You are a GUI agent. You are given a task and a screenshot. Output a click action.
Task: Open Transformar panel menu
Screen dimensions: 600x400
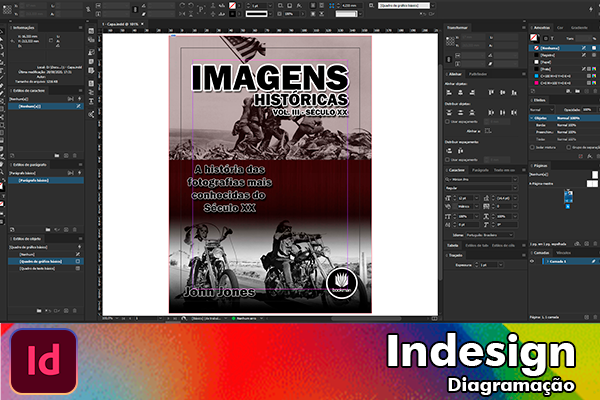pyautogui.click(x=523, y=28)
